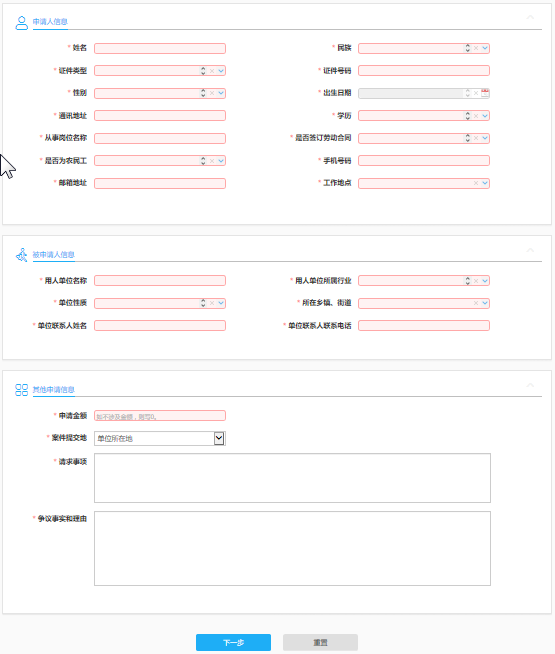Open the 性别 dropdown arrow

[x=221, y=93]
